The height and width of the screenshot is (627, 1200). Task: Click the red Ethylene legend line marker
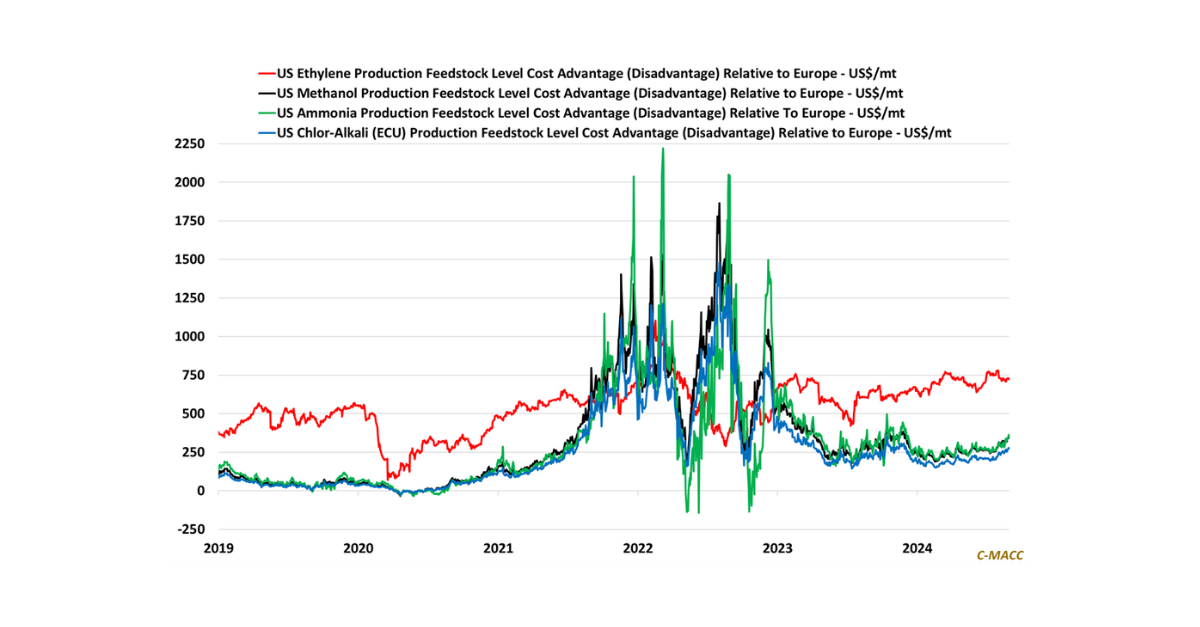tap(266, 74)
